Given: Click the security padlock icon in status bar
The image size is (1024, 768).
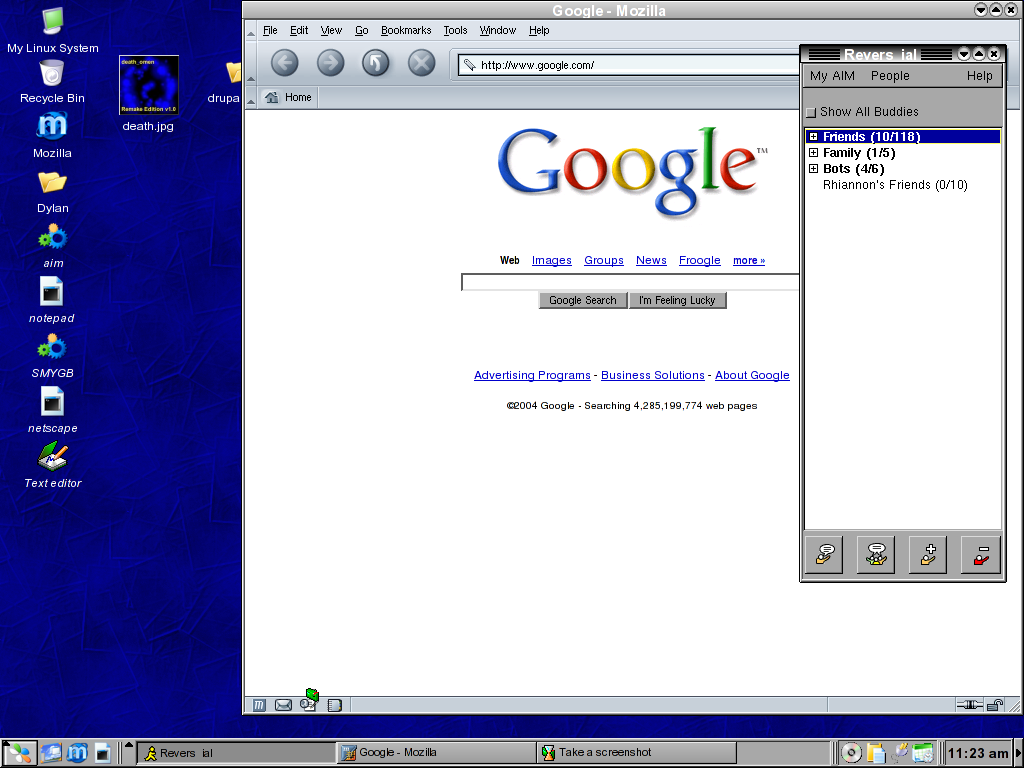Looking at the screenshot, I should coord(995,705).
